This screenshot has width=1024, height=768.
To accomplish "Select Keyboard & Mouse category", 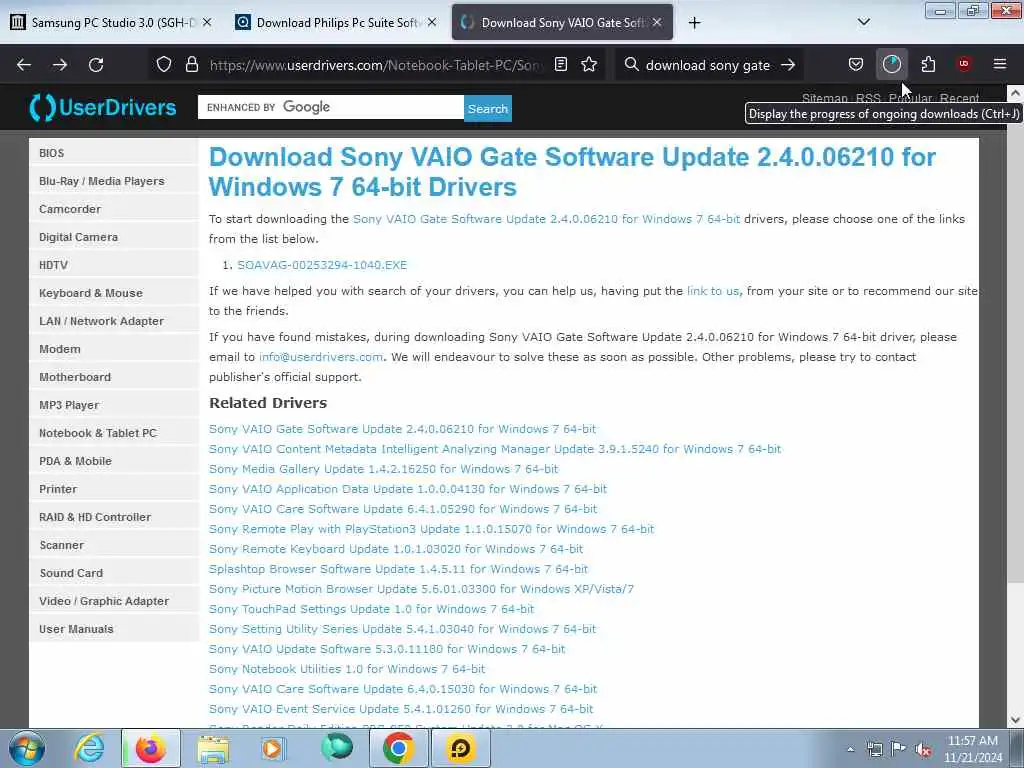I will coord(114,293).
